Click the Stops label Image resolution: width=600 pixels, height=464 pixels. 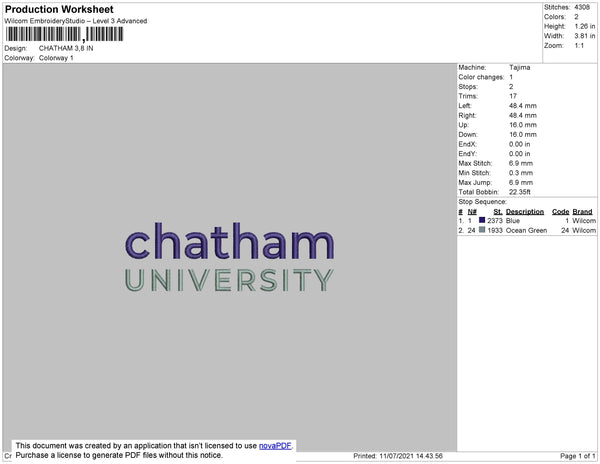[468, 86]
